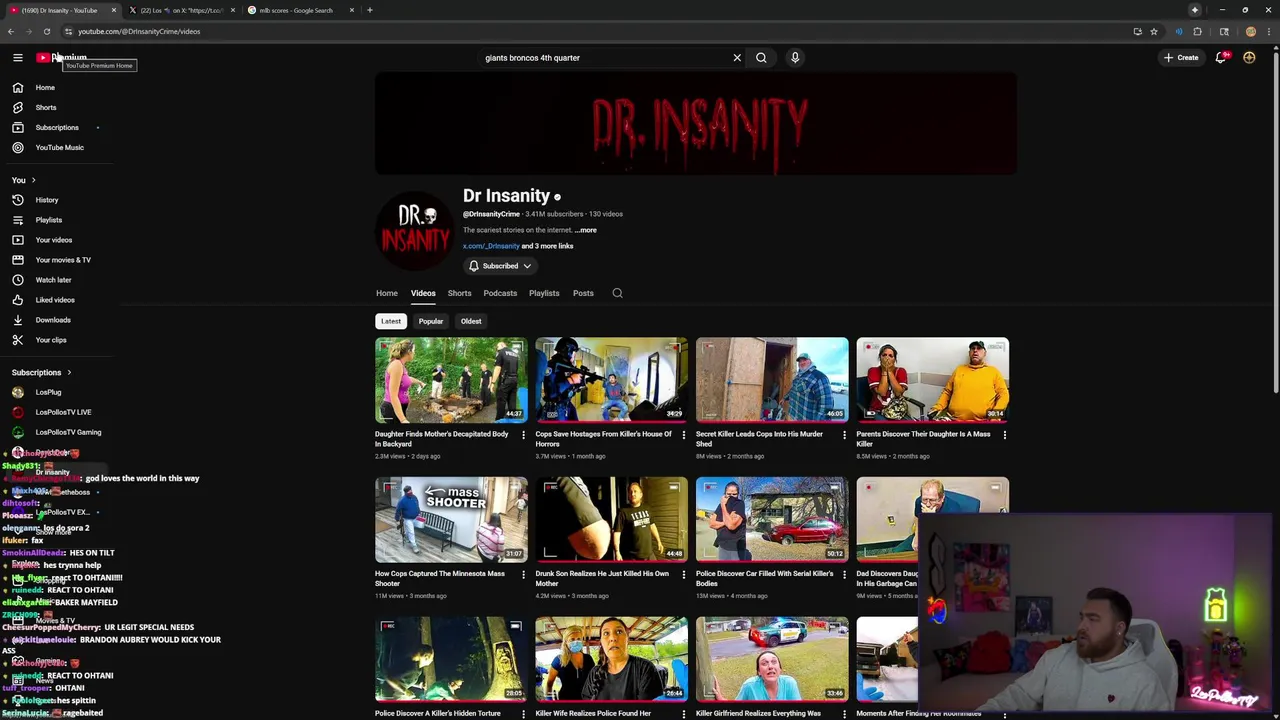Screen dimensions: 1280x720
Task: Switch to the X browser tab
Action: point(180,10)
